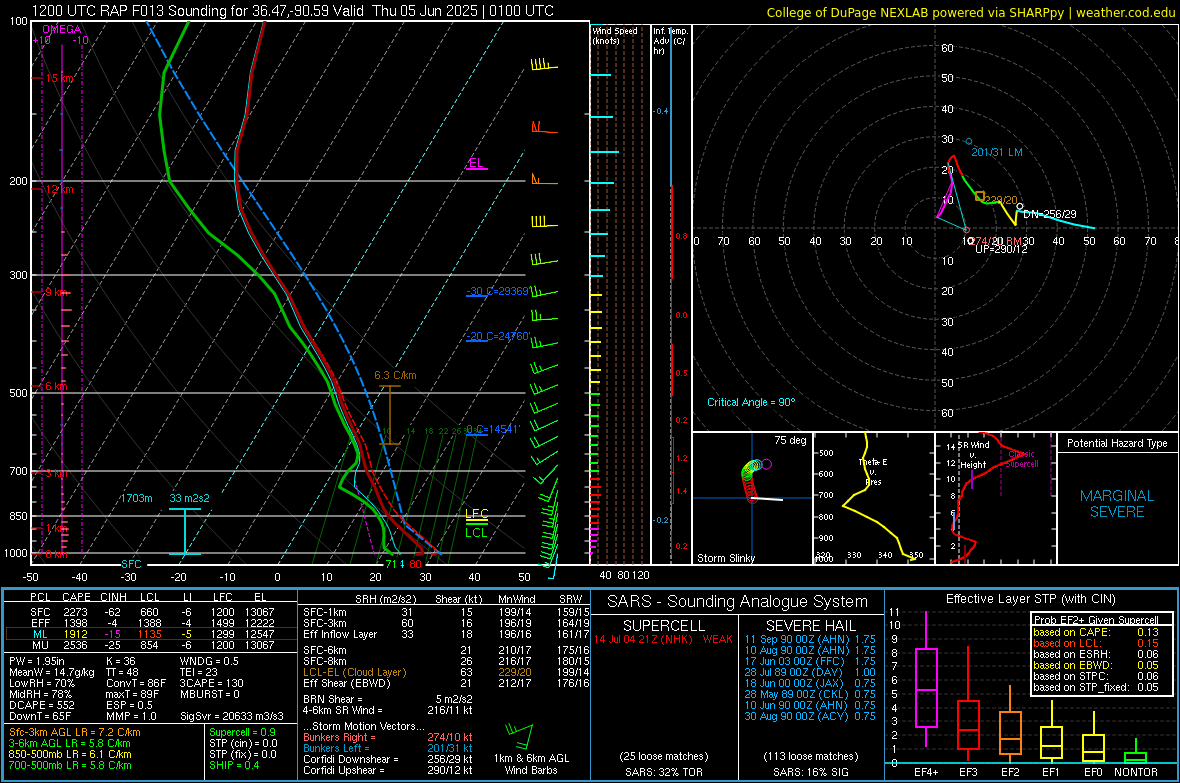Click the 1703m effective inflow label

click(x=136, y=498)
